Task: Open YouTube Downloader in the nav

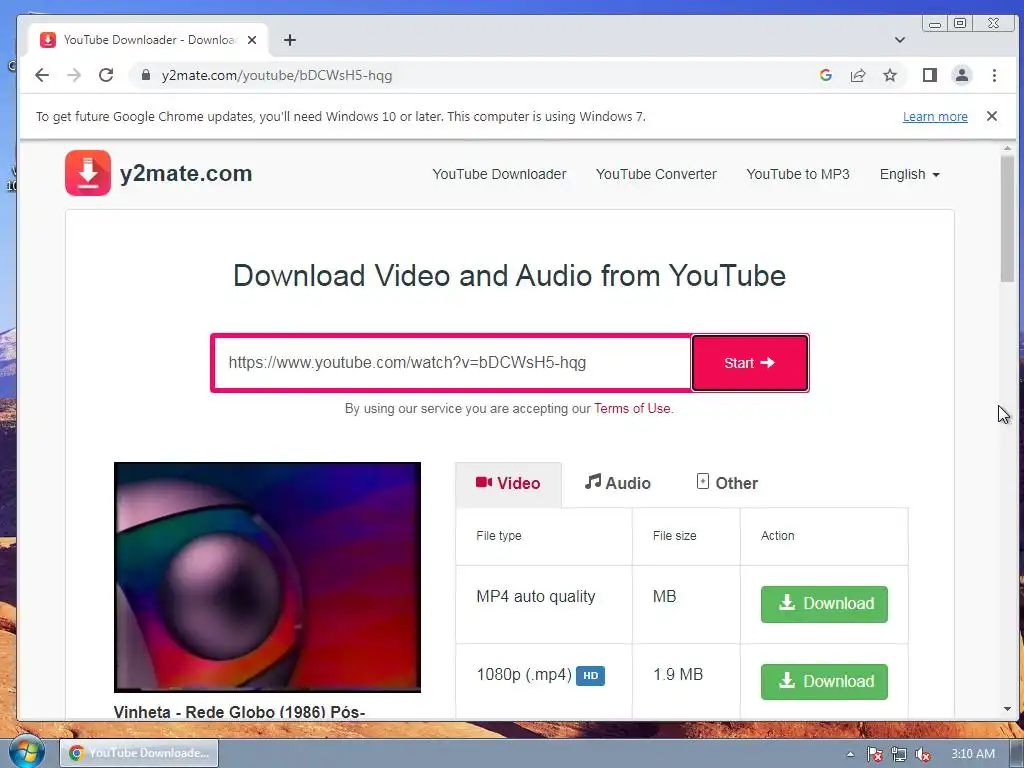Action: tap(499, 174)
